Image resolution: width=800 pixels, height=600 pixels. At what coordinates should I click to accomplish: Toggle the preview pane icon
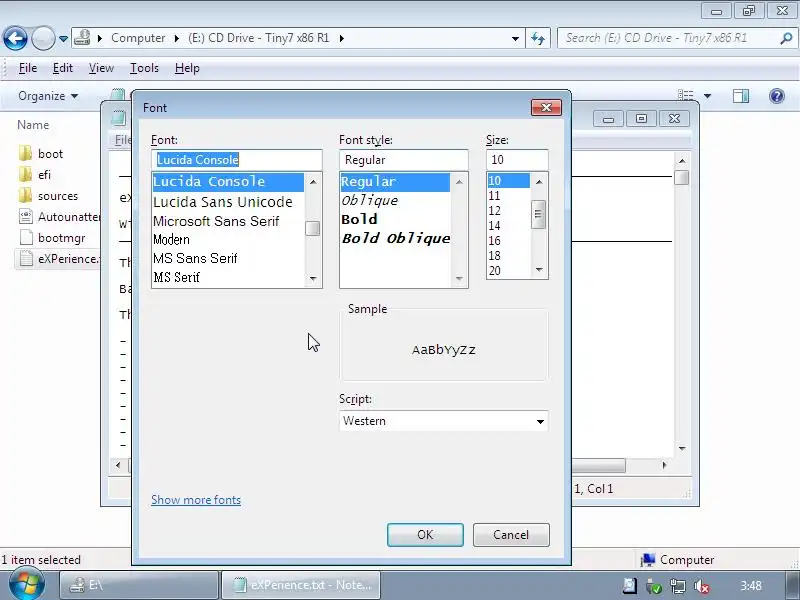coord(741,96)
